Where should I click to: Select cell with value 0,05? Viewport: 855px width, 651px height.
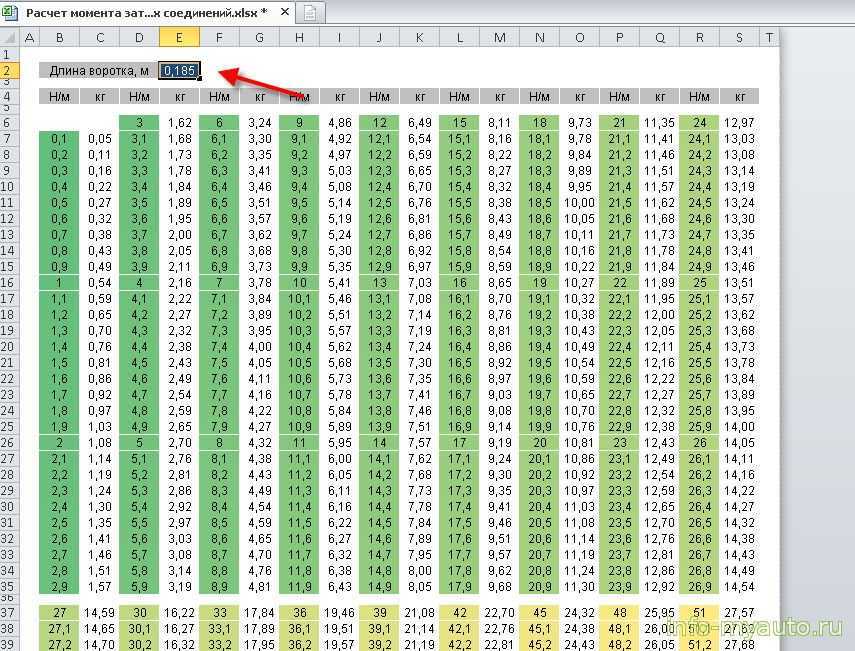(100, 139)
